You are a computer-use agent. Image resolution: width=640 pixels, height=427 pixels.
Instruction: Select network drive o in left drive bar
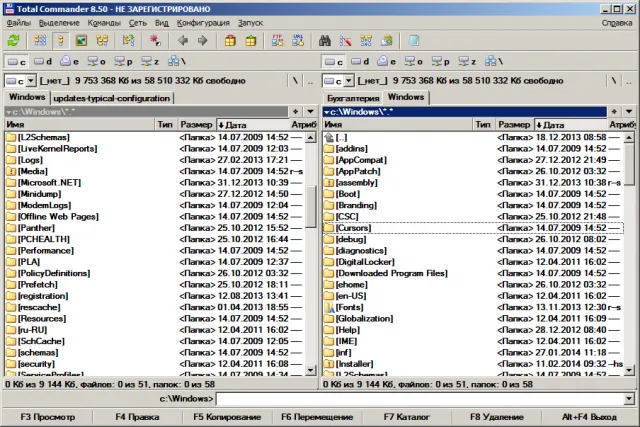click(96, 62)
